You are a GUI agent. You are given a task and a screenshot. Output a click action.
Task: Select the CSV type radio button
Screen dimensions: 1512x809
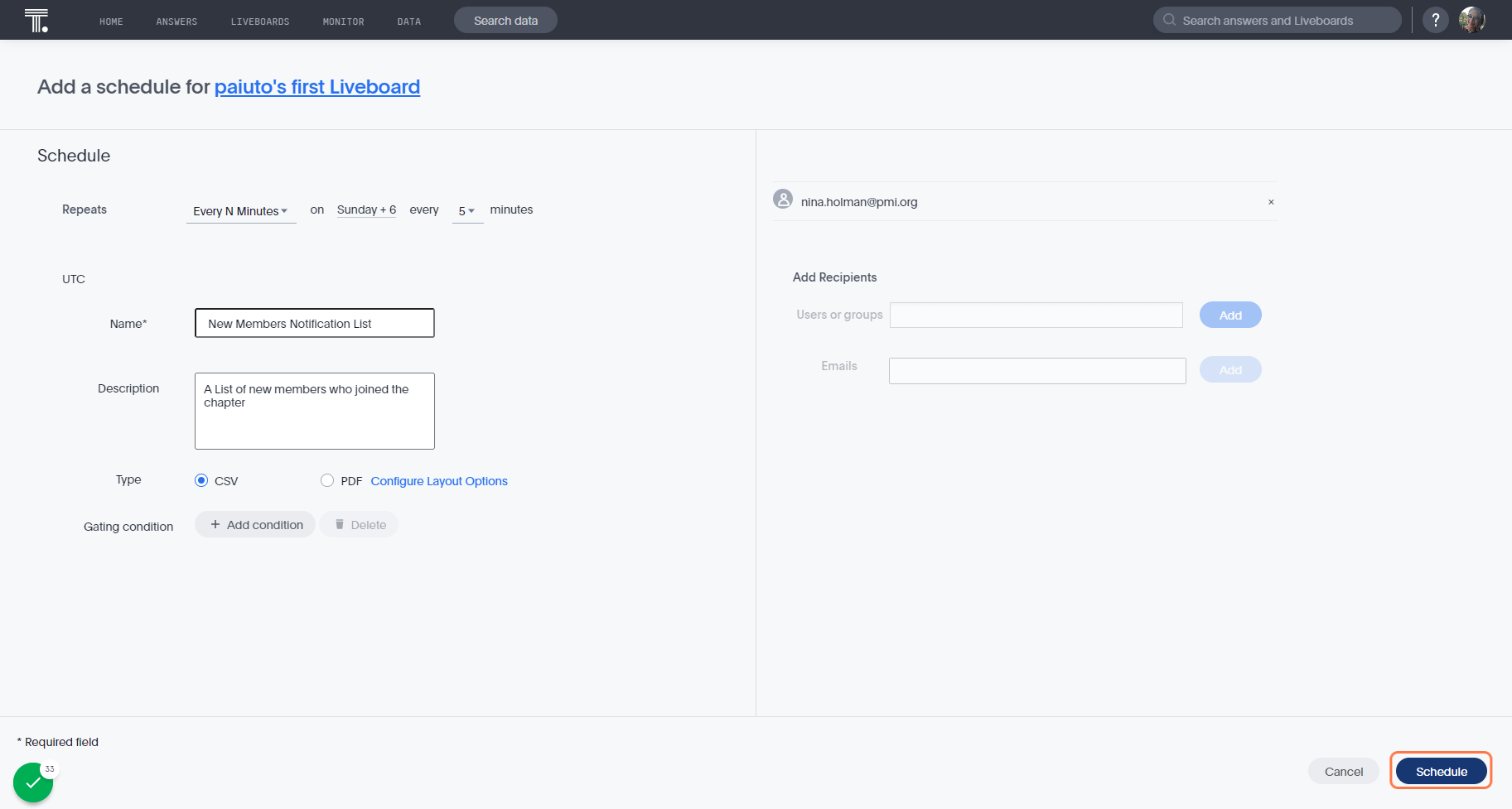point(201,480)
